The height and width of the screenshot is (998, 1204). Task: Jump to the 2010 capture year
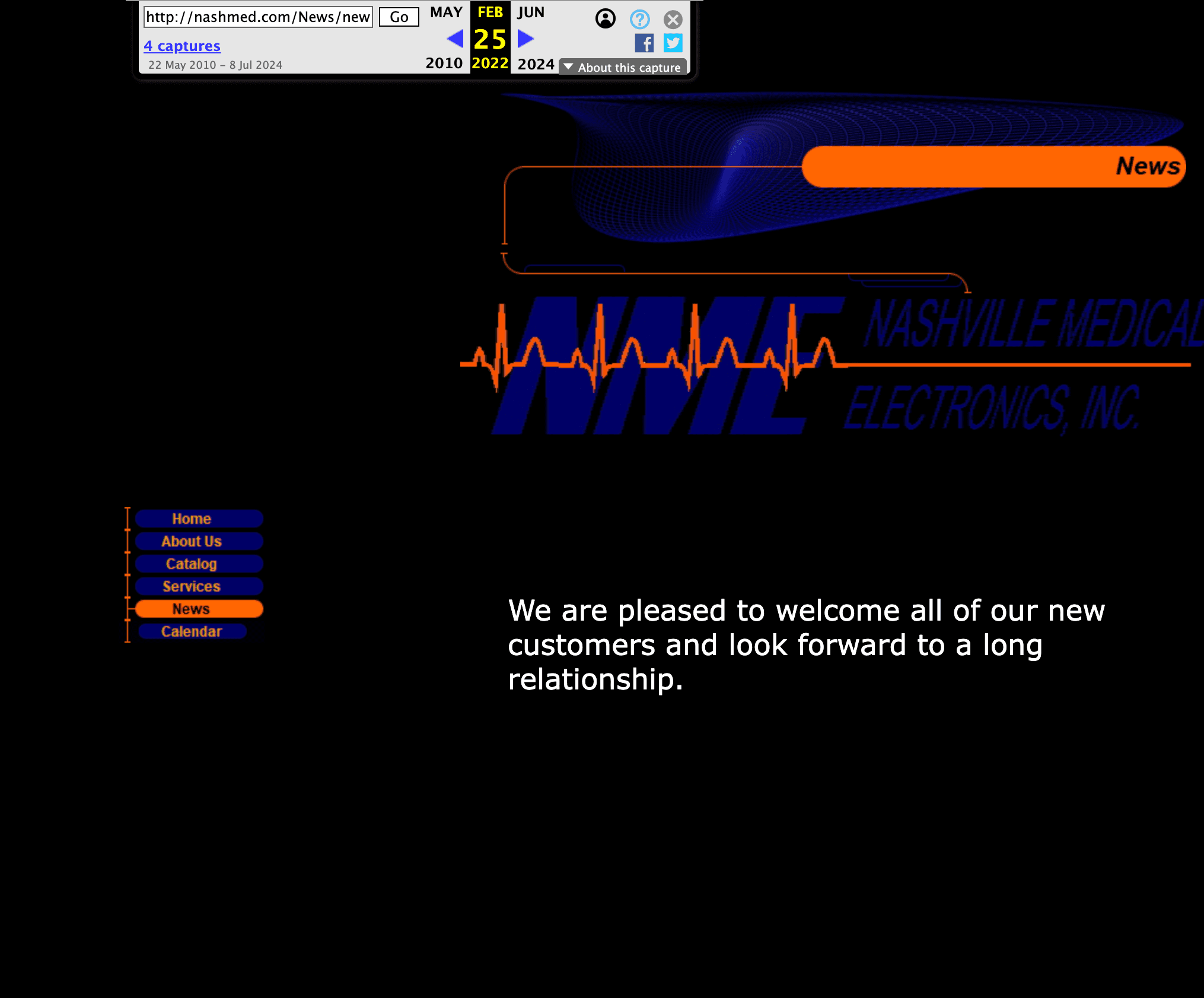[444, 63]
